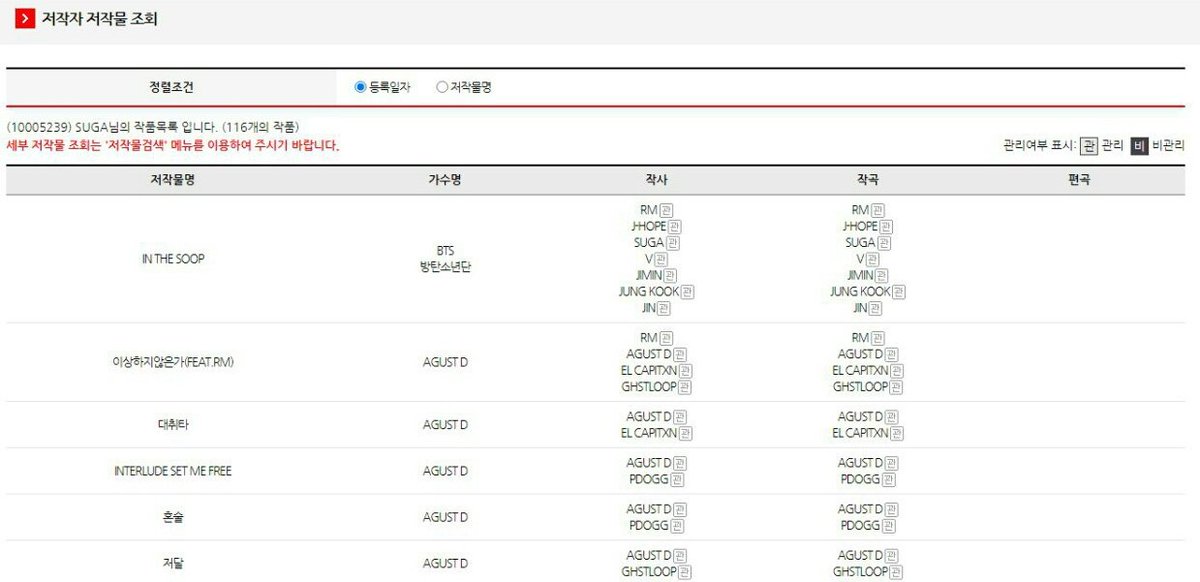Click 관 badge beside PDOGG in INTERLUDE SET ME FREE 작사
Image resolution: width=1200 pixels, height=582 pixels.
coord(678,480)
